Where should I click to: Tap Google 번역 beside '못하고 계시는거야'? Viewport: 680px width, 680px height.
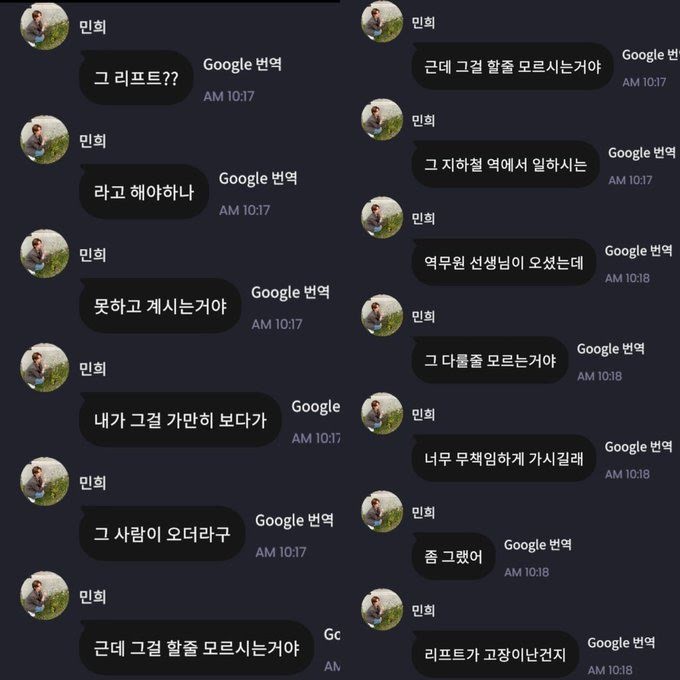pos(290,293)
